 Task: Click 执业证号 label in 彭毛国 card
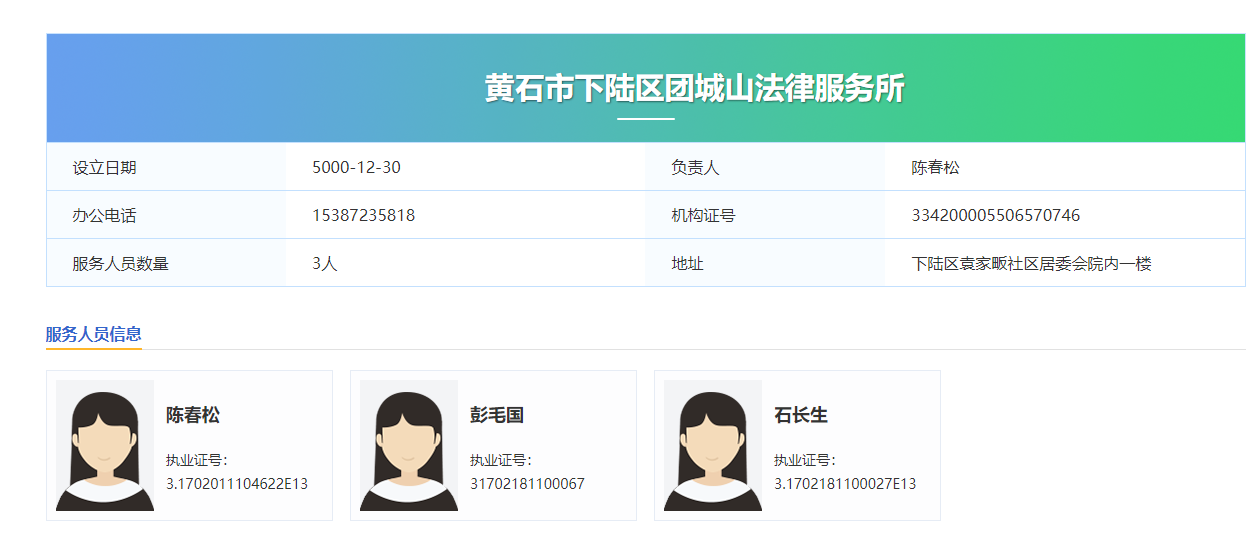tap(501, 460)
